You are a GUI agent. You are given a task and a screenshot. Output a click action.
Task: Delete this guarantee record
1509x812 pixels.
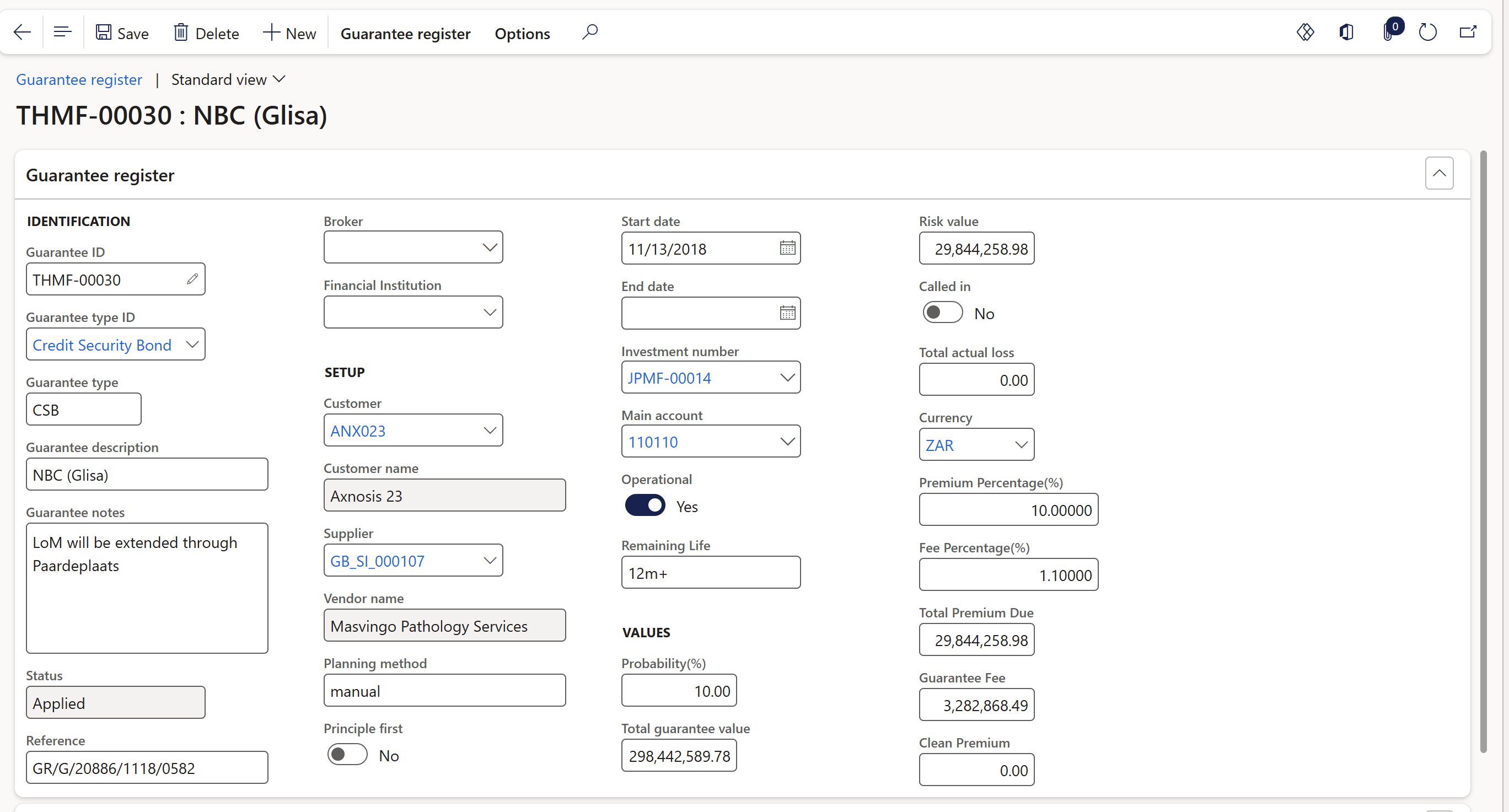point(206,33)
